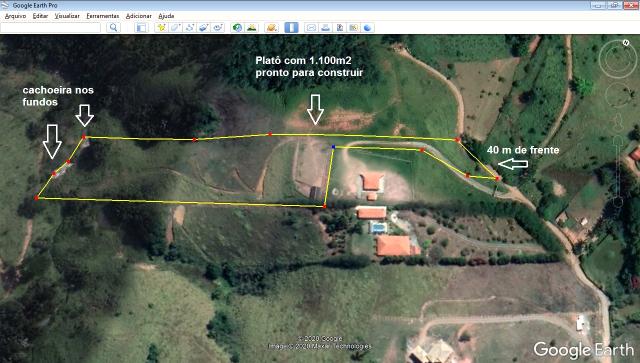Click zoom out at slider bottom

(x=618, y=202)
